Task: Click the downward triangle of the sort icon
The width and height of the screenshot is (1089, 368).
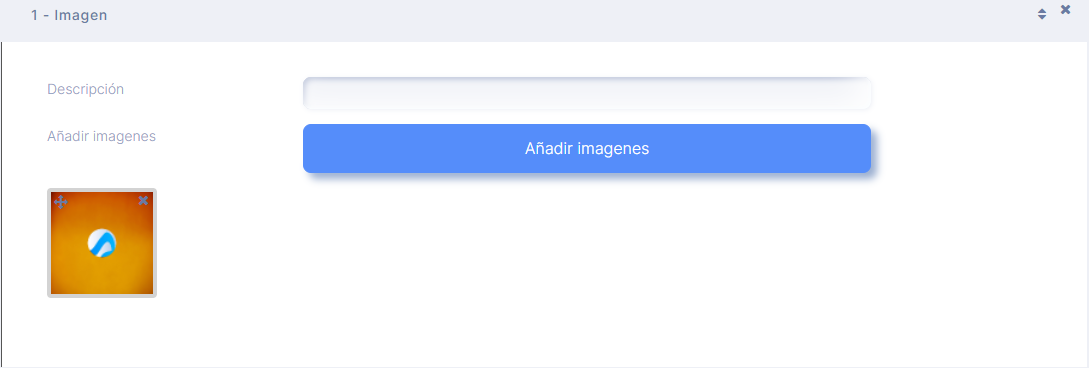Action: 1042,17
